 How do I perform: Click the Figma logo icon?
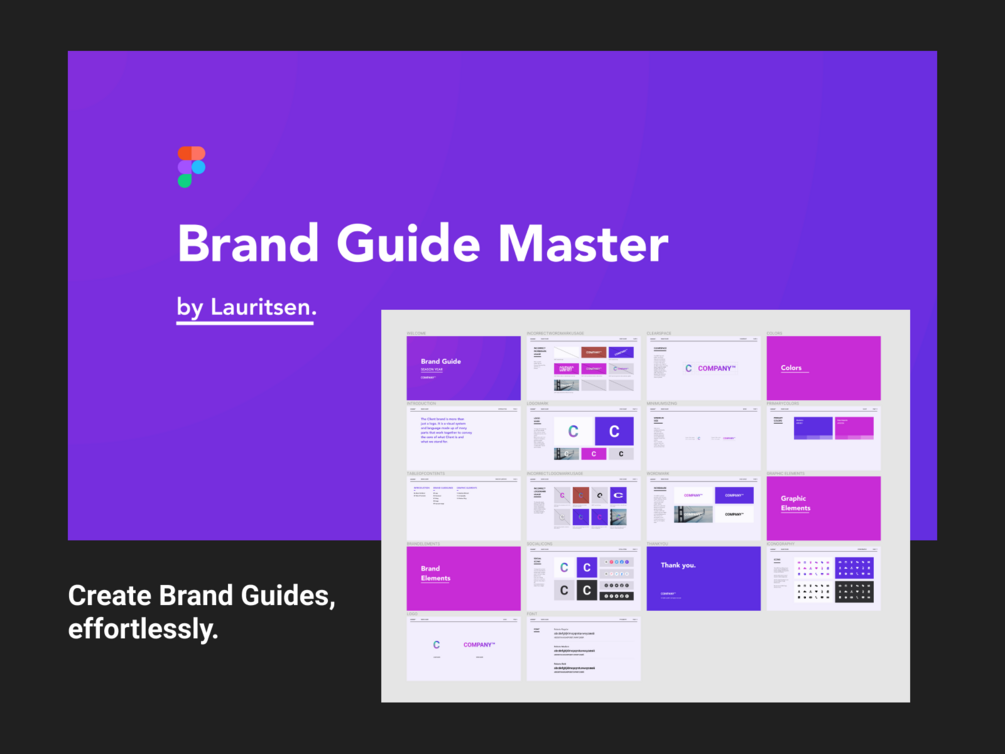coord(192,167)
